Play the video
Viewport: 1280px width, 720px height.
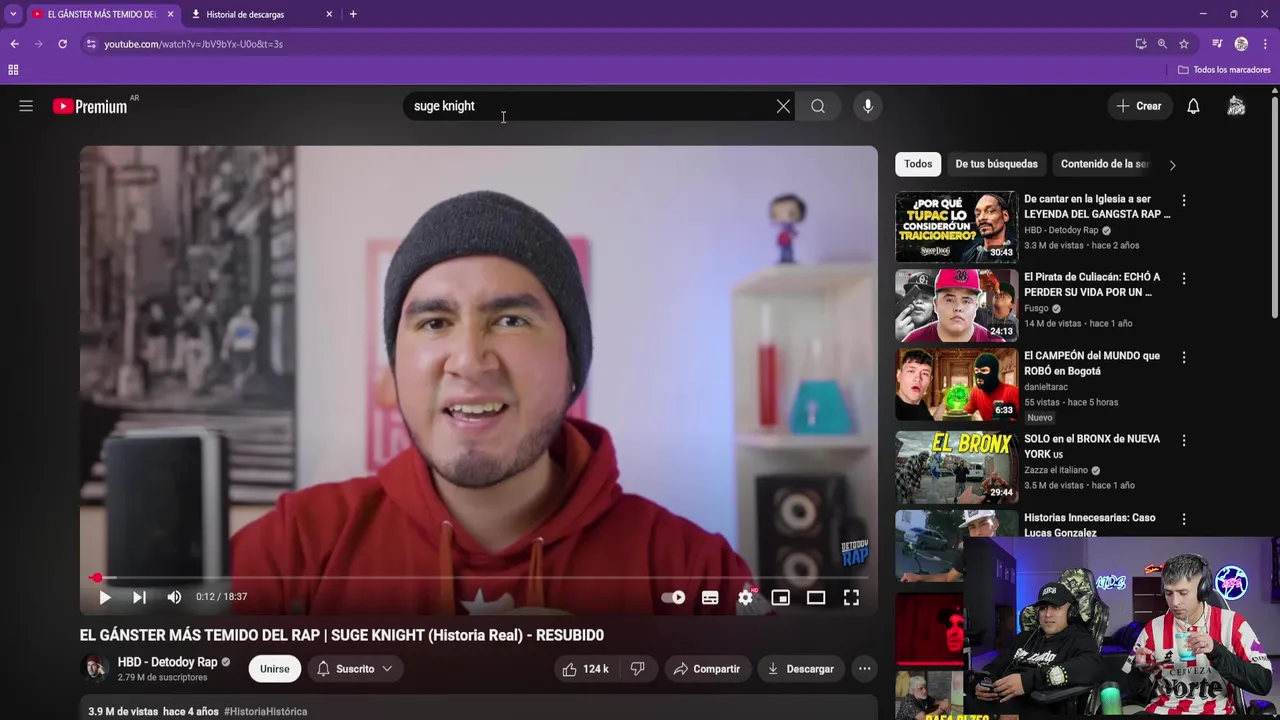[104, 597]
